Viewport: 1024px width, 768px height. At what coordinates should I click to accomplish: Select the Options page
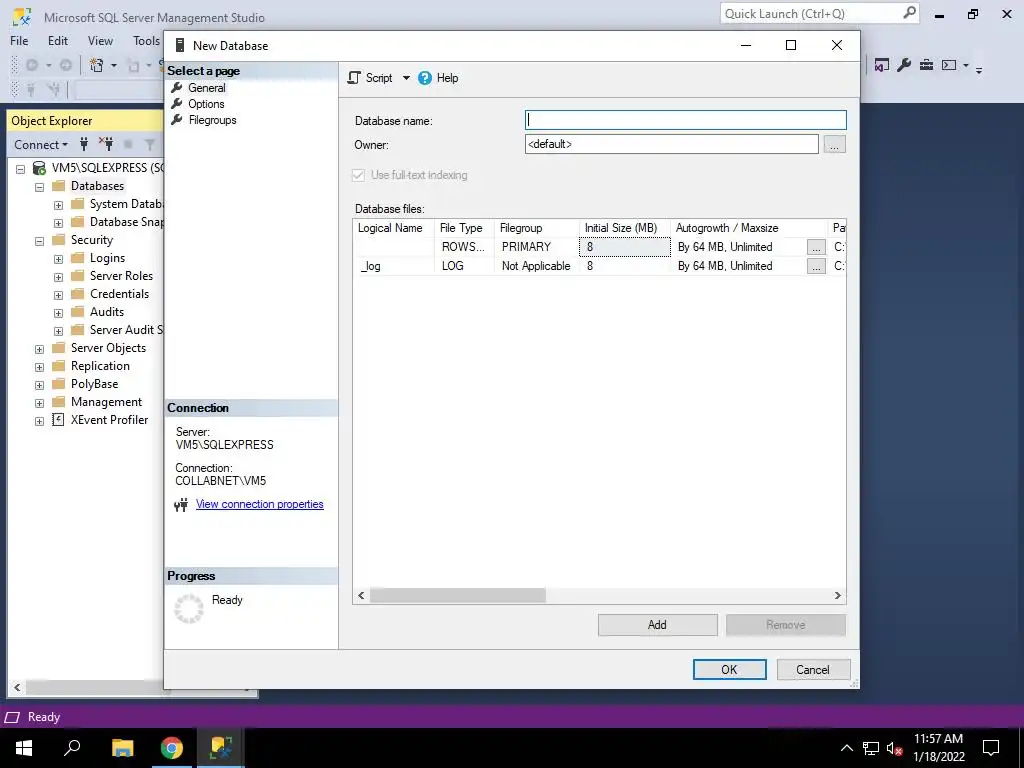coord(206,104)
